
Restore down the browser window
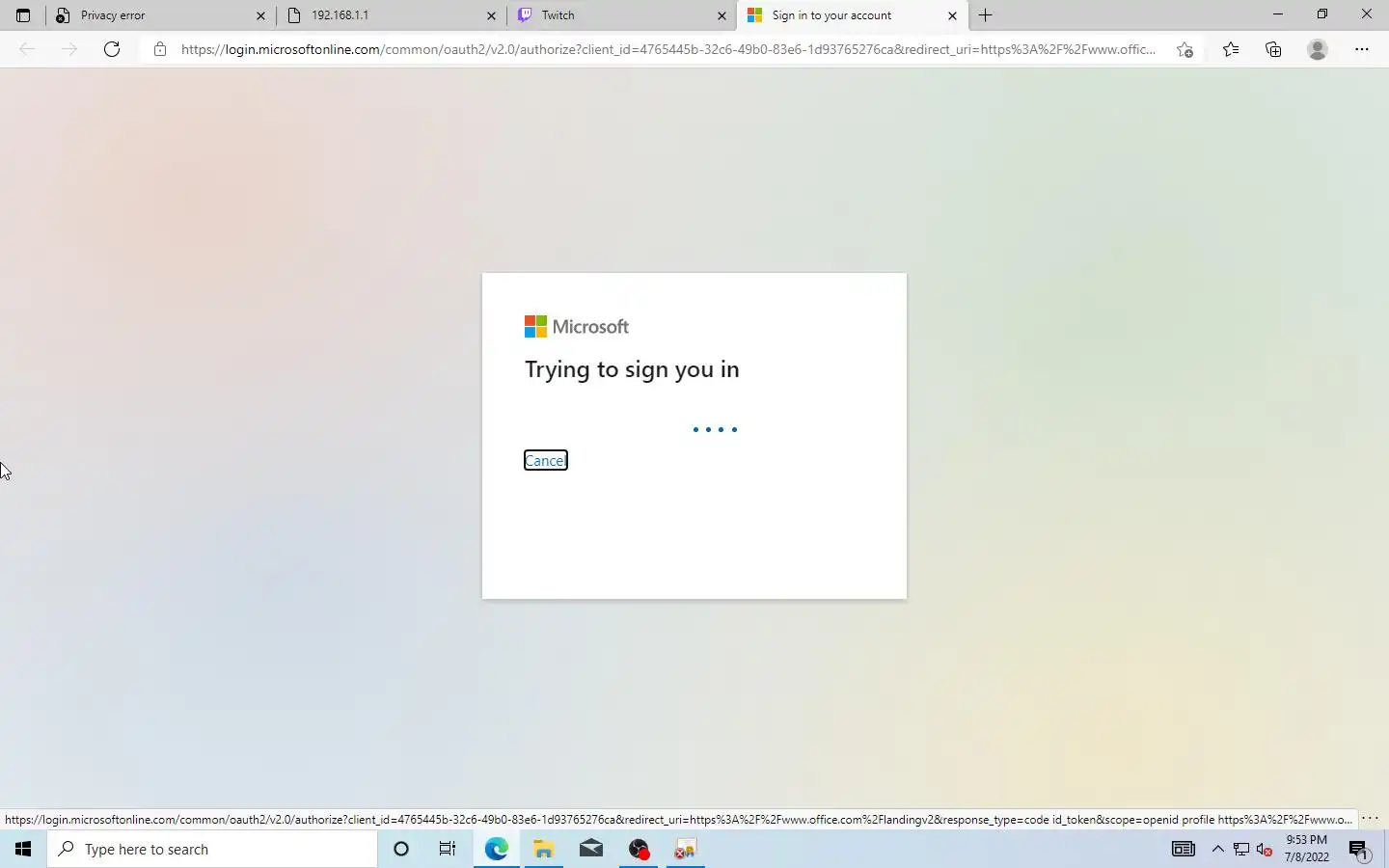click(1322, 14)
